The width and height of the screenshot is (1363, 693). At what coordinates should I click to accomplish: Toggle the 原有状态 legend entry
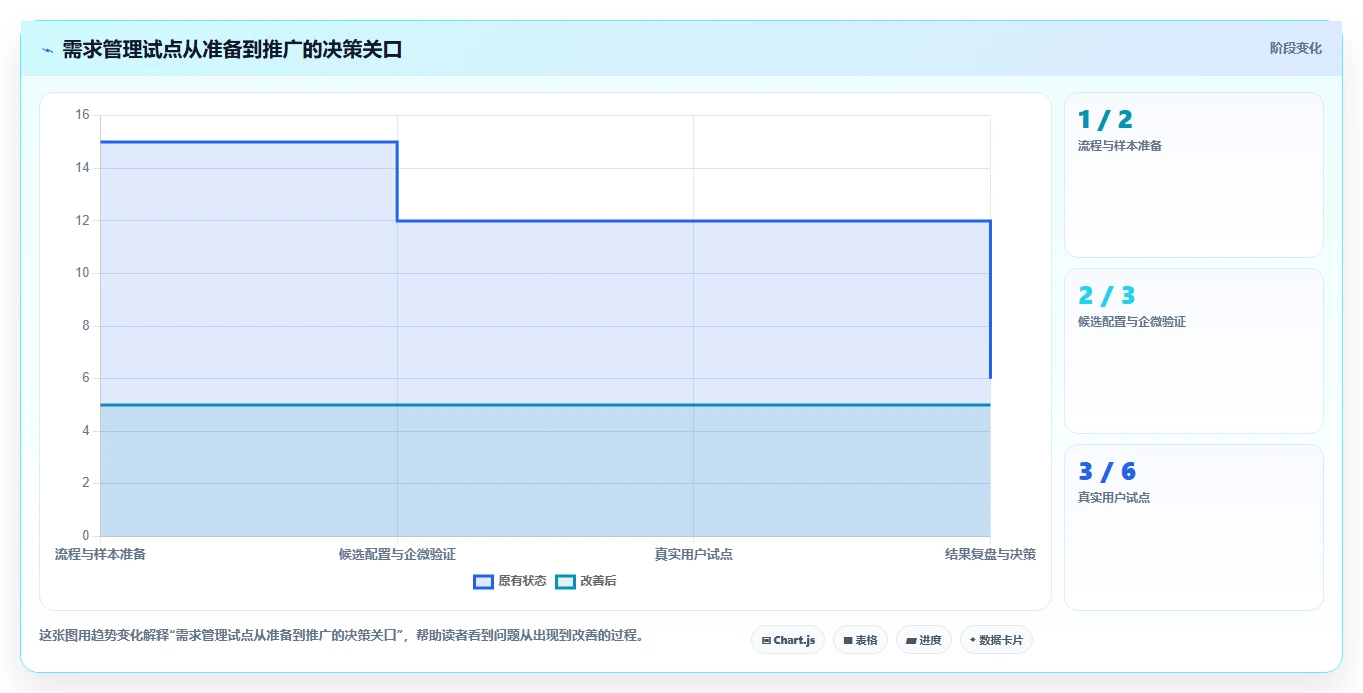pyautogui.click(x=510, y=581)
